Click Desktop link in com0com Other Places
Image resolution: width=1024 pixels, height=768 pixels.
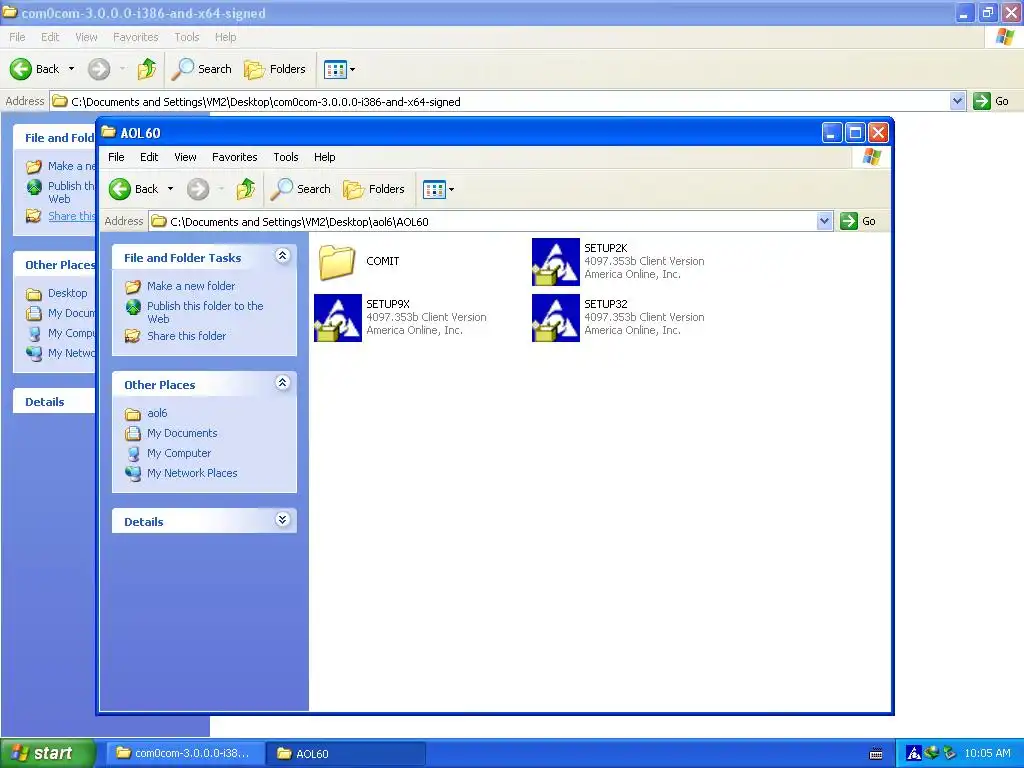[x=67, y=293]
